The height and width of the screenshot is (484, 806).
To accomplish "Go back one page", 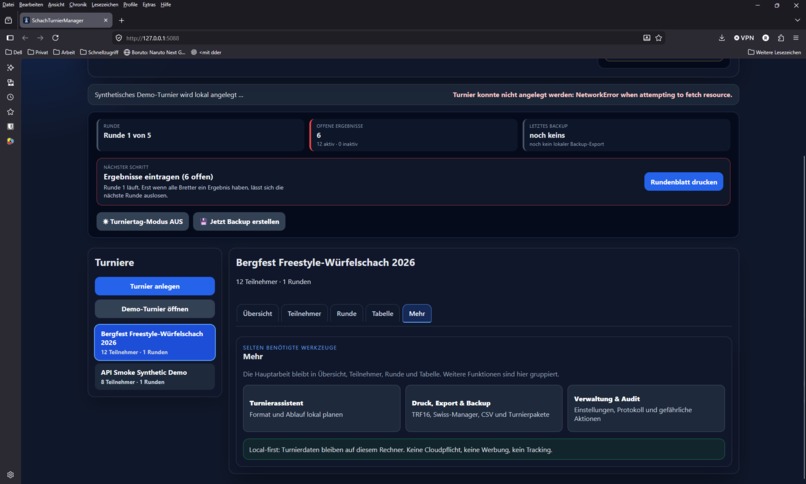I will (x=25, y=38).
